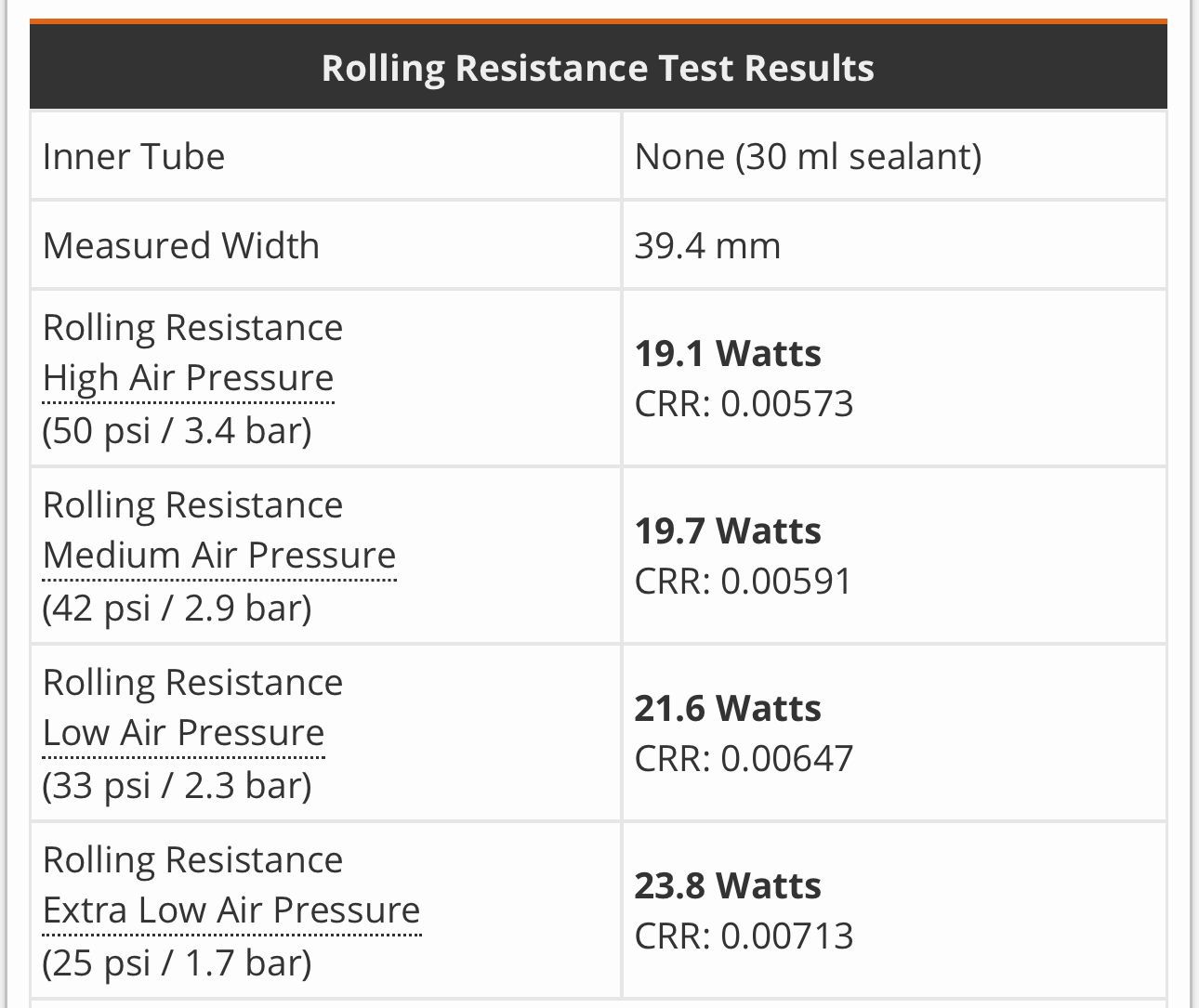Select the CRR: 0.00591 value

click(743, 582)
